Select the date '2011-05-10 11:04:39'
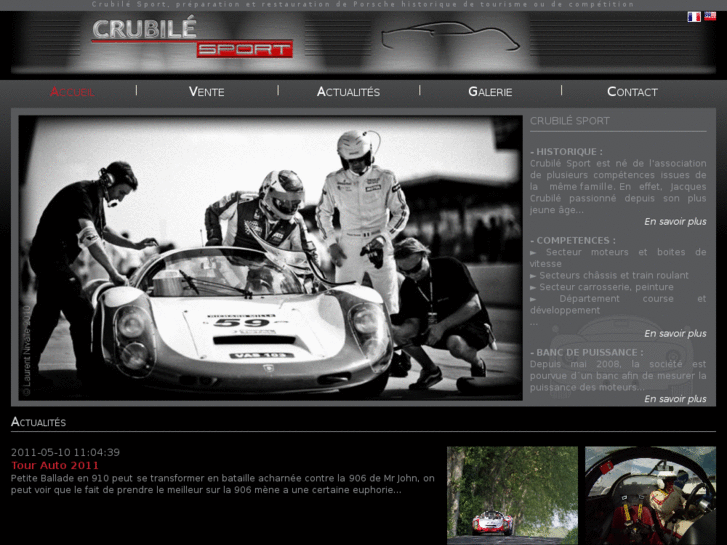 point(65,452)
